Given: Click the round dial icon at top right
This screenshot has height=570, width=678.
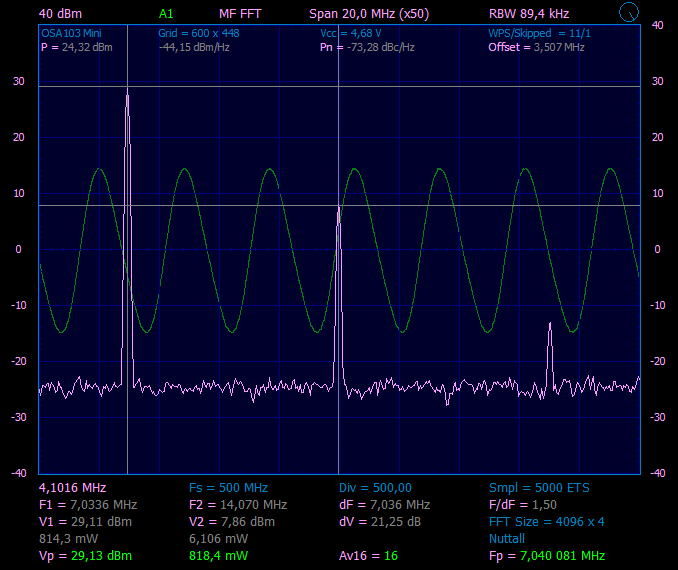Looking at the screenshot, I should (629, 13).
